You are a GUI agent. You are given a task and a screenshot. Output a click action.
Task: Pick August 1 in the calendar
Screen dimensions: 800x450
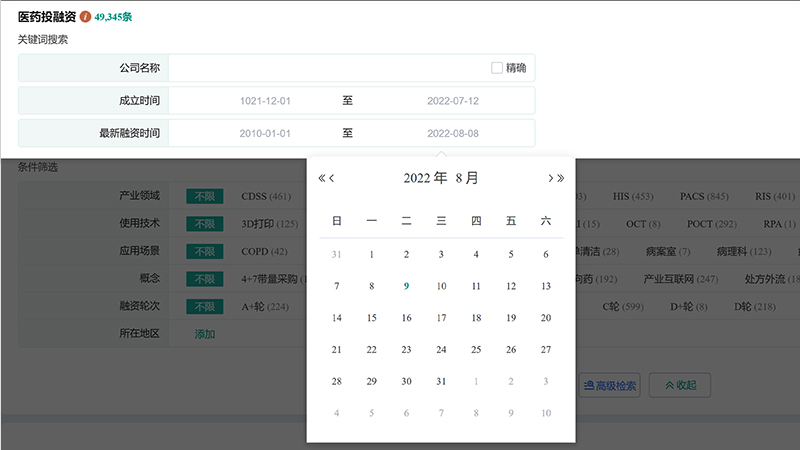(x=371, y=255)
